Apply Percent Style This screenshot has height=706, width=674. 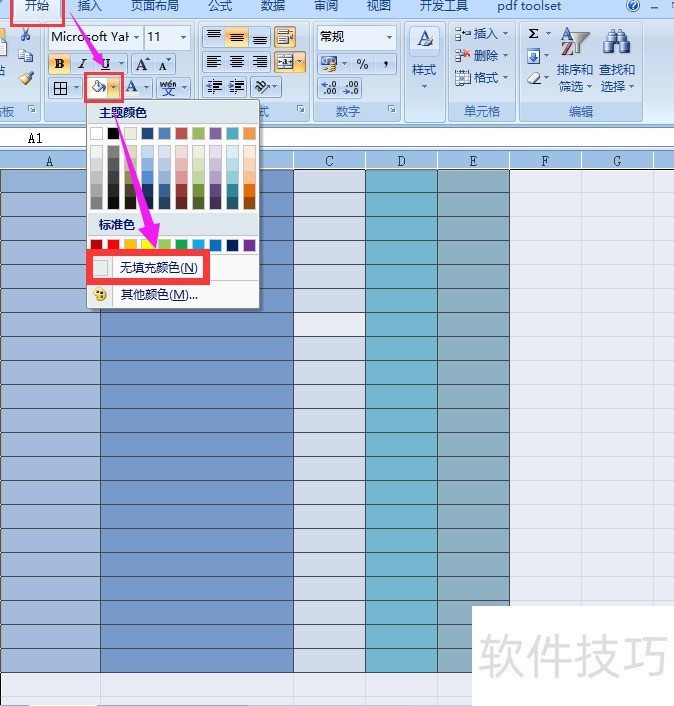pos(362,64)
